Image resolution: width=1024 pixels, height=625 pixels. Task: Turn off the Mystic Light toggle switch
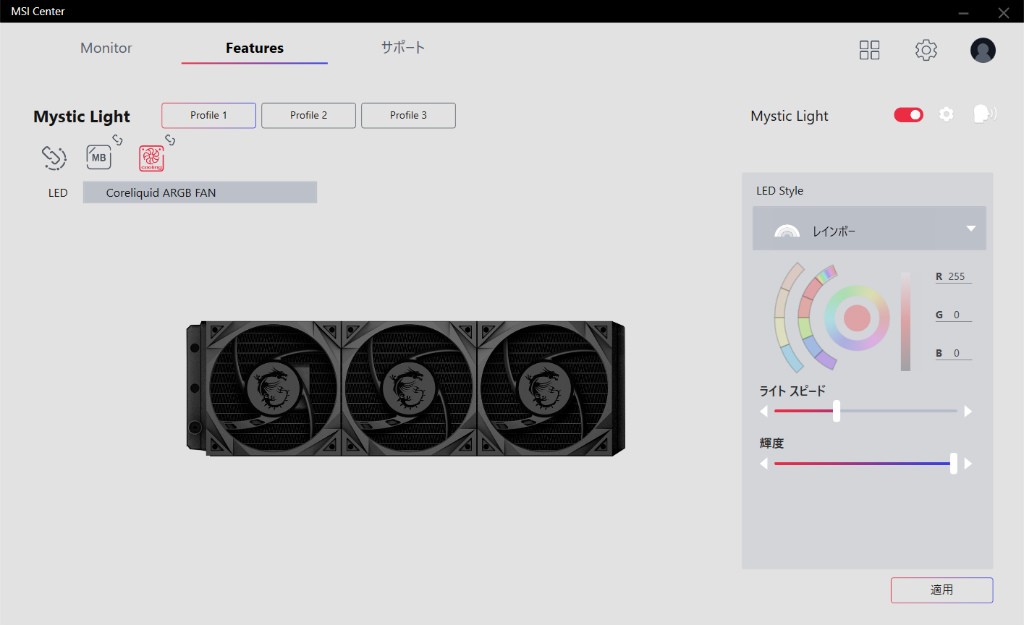point(908,115)
